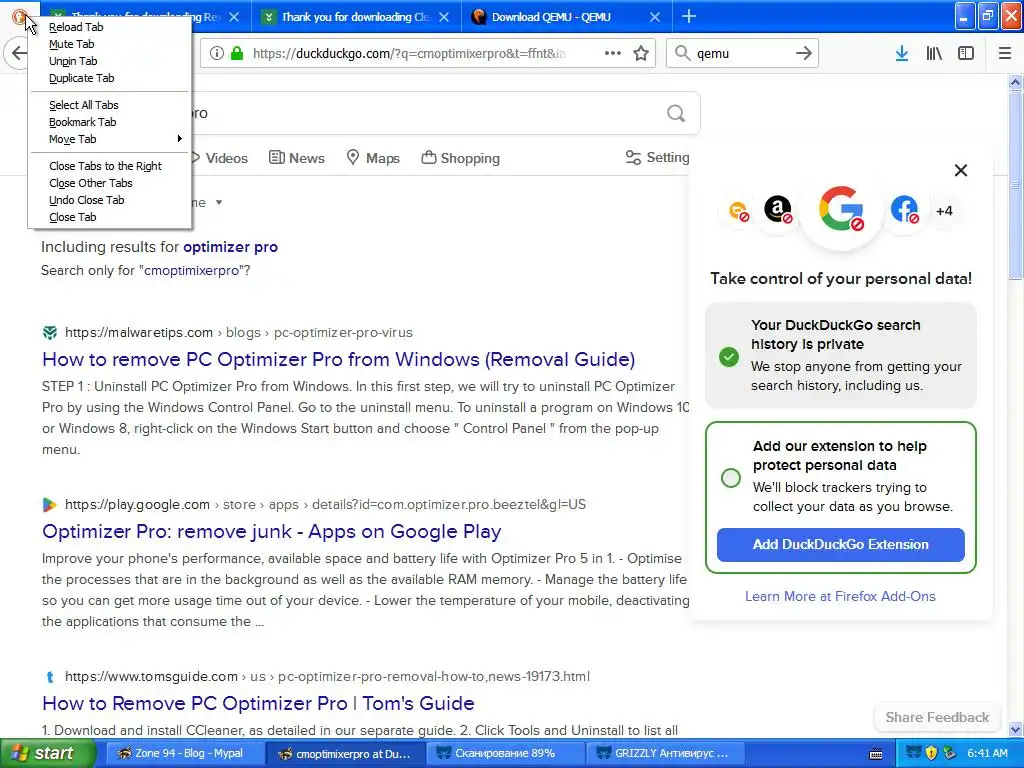Open Optimizer Pro Google Play result

(x=272, y=532)
